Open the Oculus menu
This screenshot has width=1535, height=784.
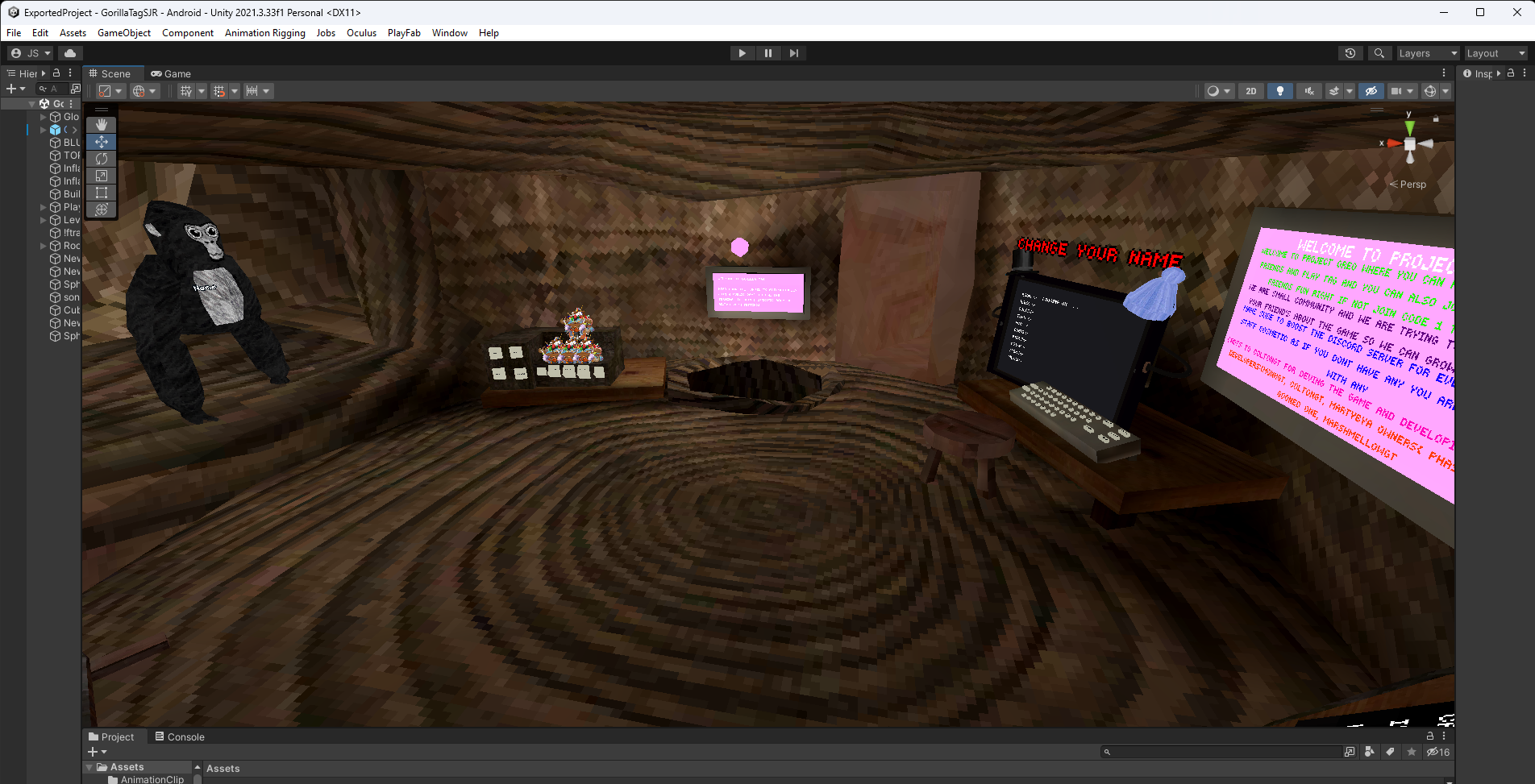coord(361,33)
